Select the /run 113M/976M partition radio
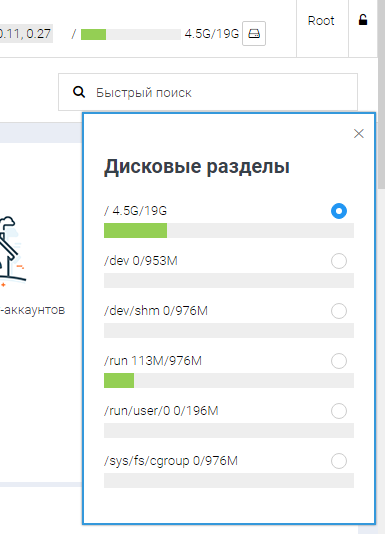This screenshot has height=534, width=385. coord(339,361)
